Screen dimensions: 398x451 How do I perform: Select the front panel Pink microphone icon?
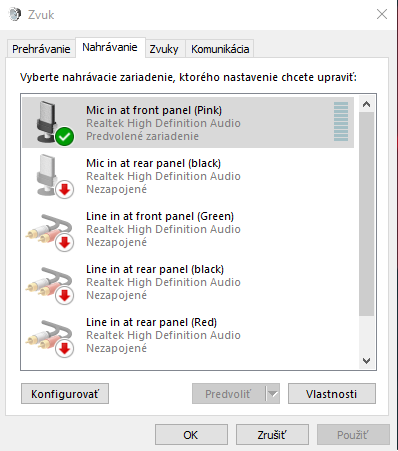tap(52, 123)
